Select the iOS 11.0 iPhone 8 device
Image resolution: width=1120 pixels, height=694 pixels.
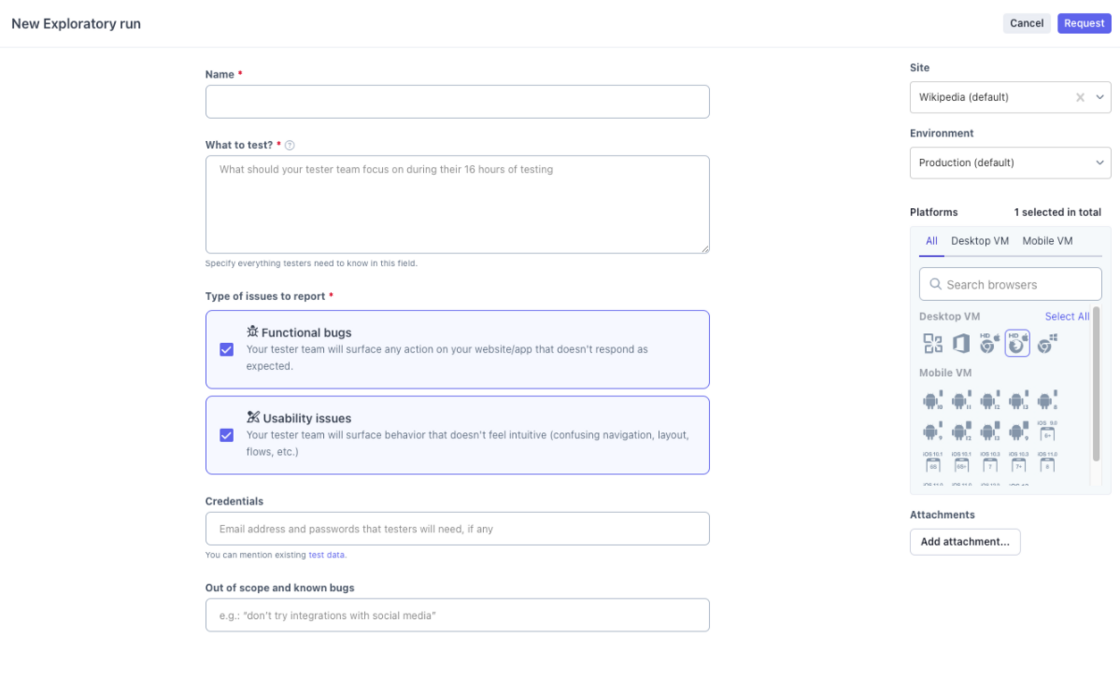pos(1045,463)
